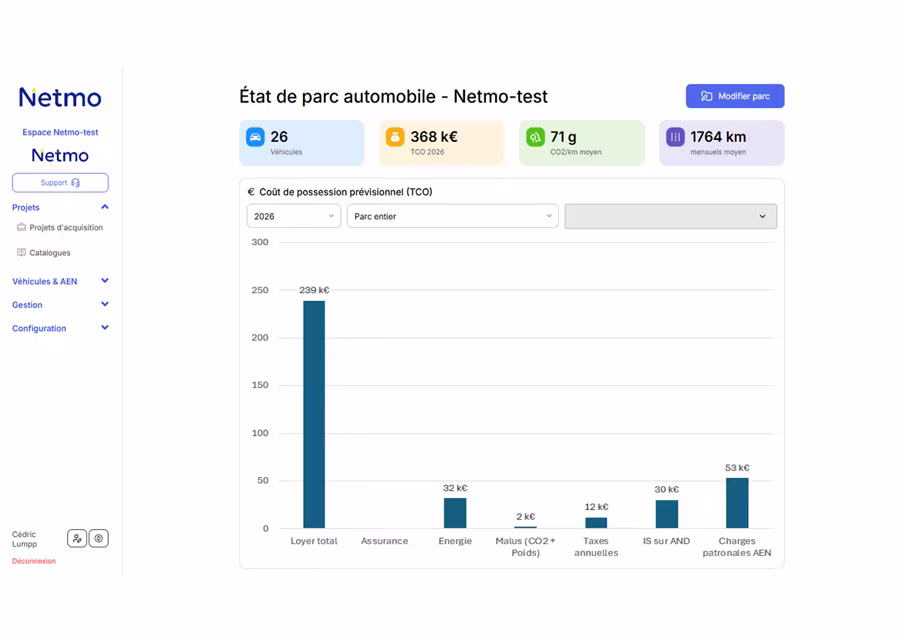Collapse the Projets section
This screenshot has width=900, height=640.
[x=104, y=207]
